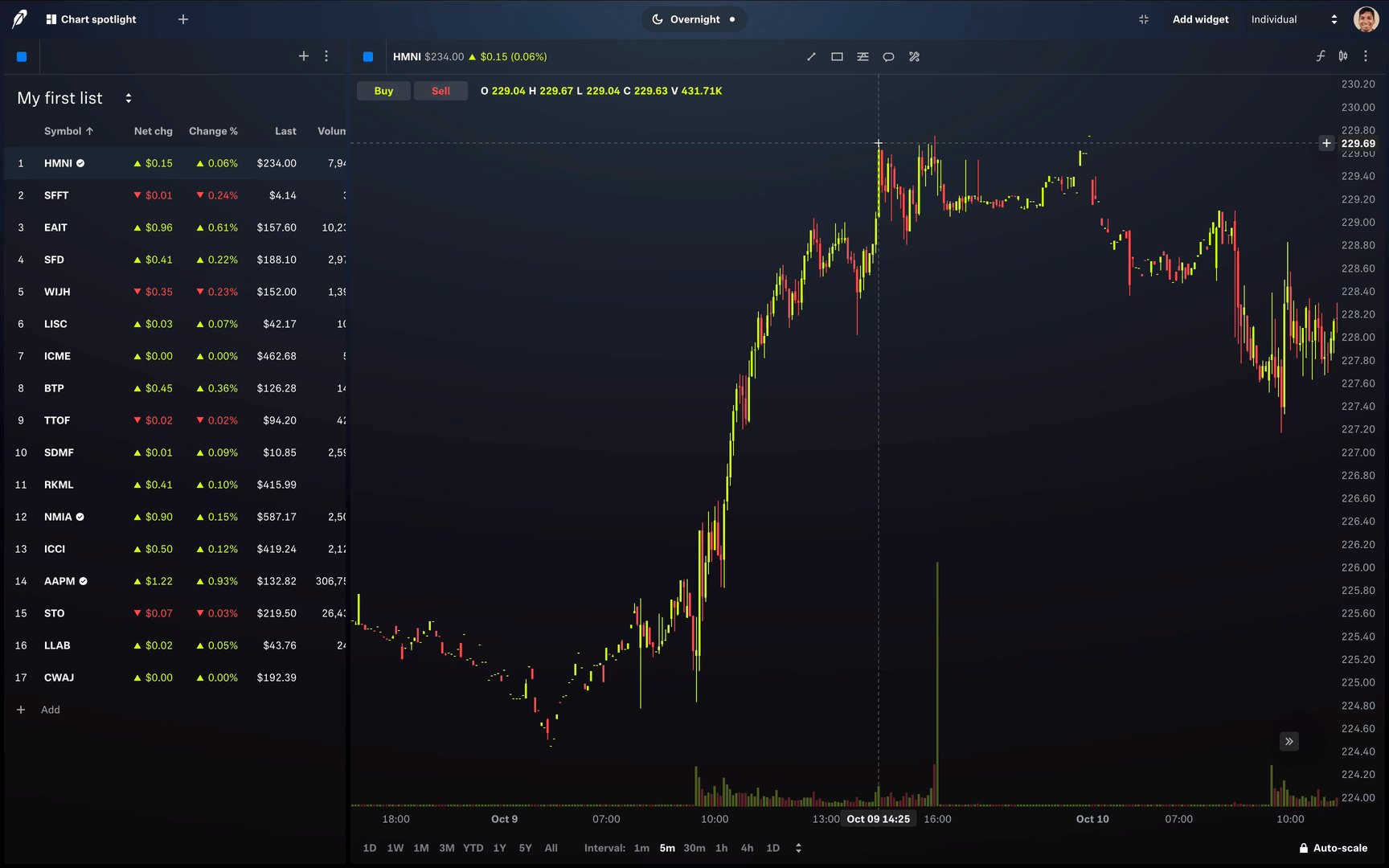
Task: Select the trend line drawing tool
Action: (811, 57)
